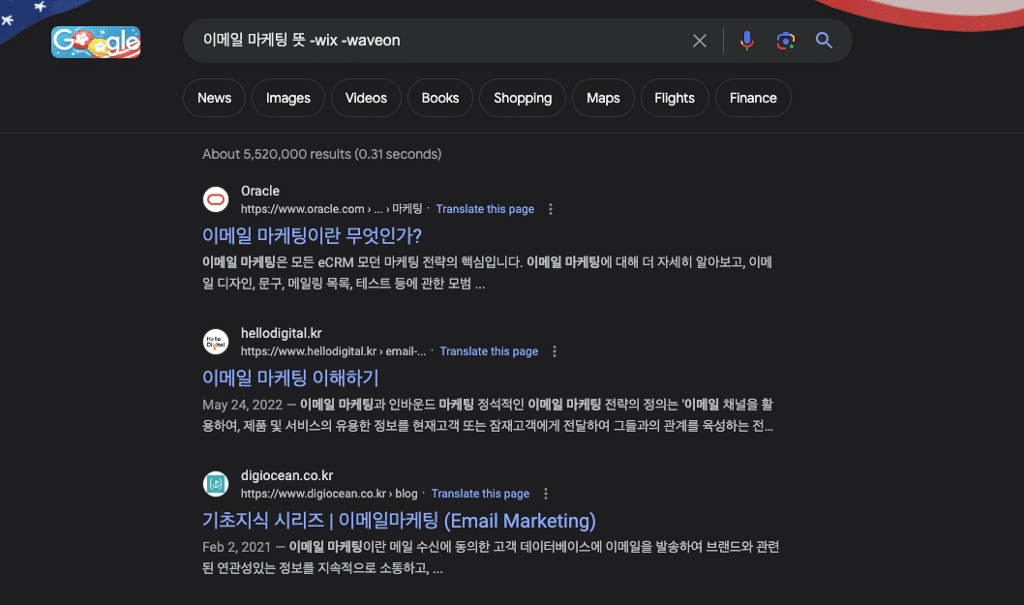Screen dimensions: 1024x605
Task: Switch to the Videos tab
Action: pos(366,98)
